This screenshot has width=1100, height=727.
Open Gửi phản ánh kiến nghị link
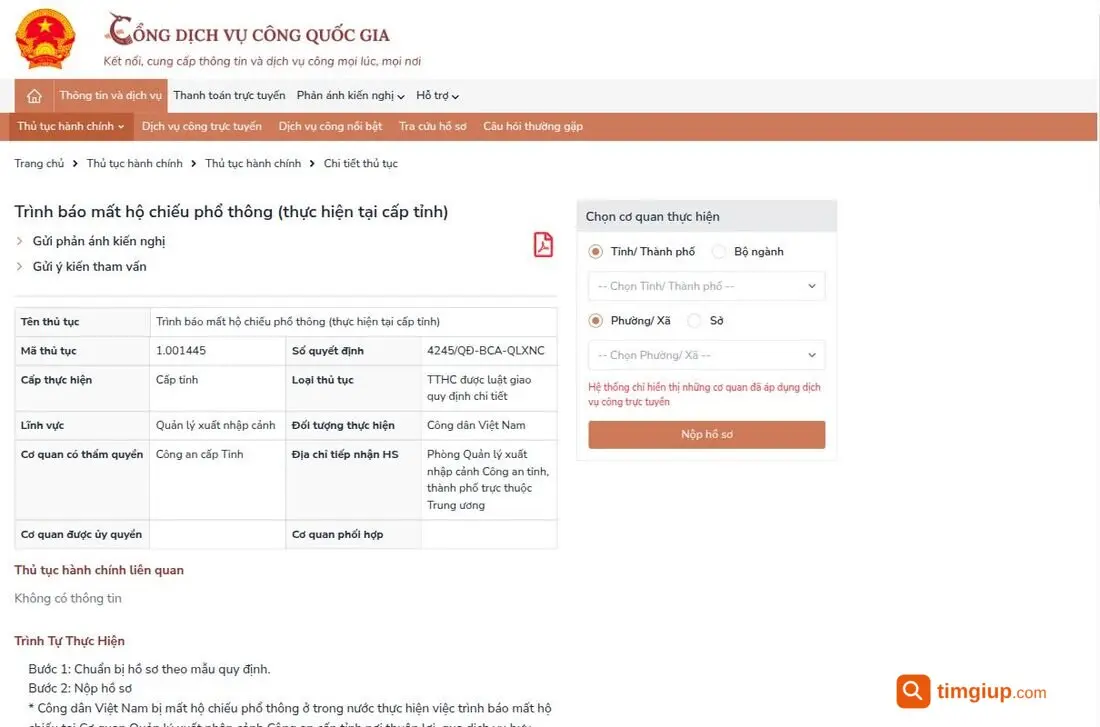(99, 241)
